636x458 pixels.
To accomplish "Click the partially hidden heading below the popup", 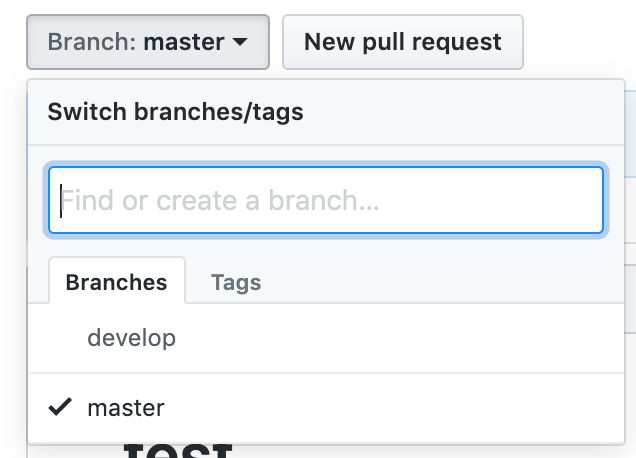I will click(x=178, y=451).
